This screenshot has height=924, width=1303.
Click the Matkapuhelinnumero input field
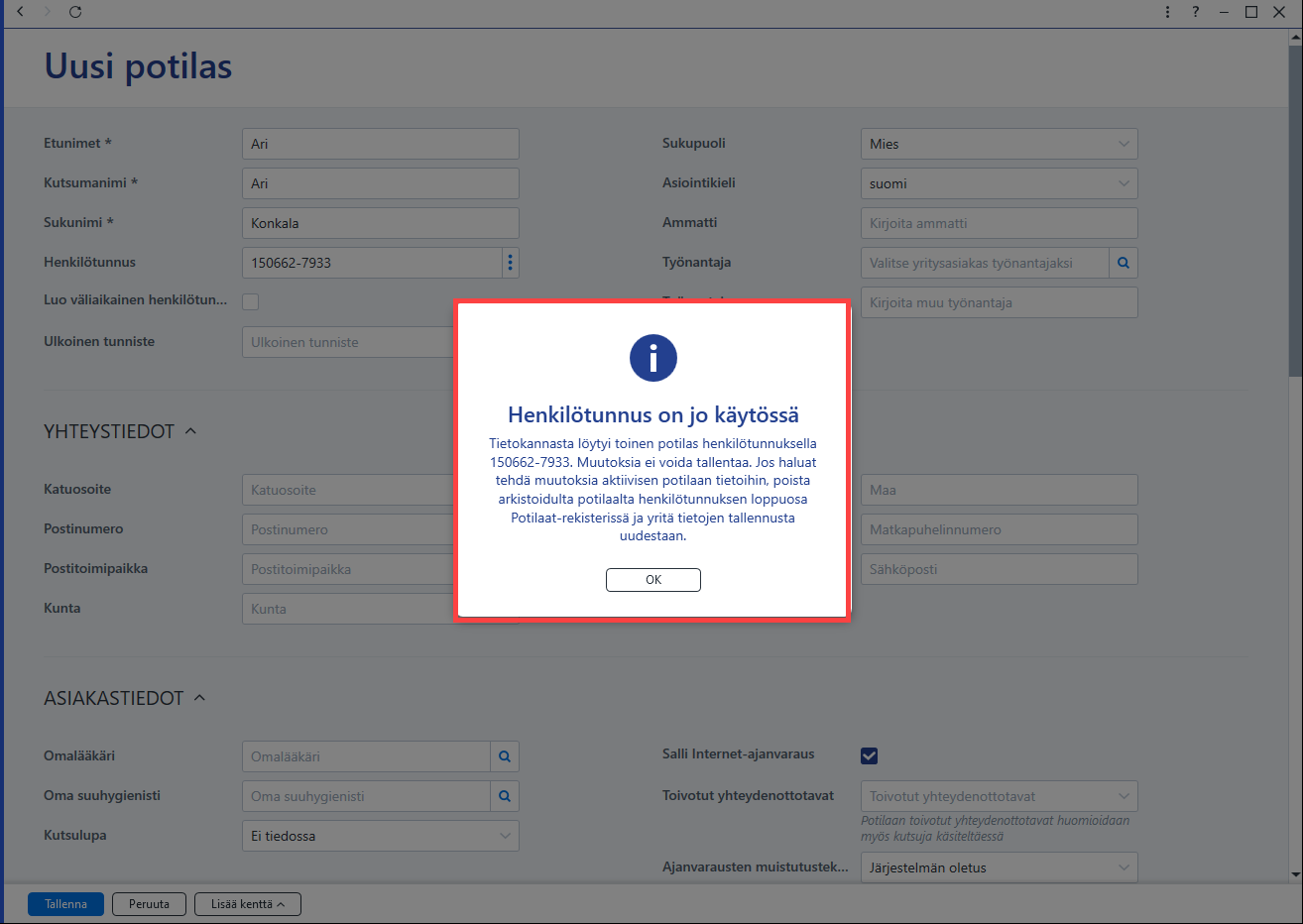point(999,529)
